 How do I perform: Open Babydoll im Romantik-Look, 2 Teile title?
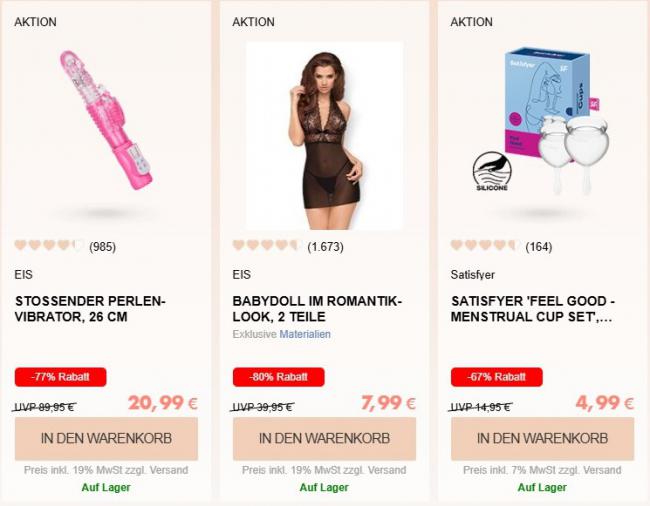pos(317,309)
